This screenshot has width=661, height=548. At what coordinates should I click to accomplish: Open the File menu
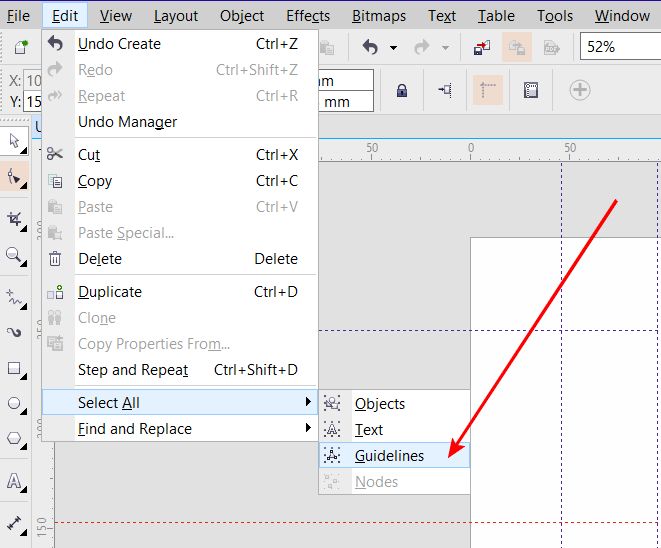pos(18,16)
